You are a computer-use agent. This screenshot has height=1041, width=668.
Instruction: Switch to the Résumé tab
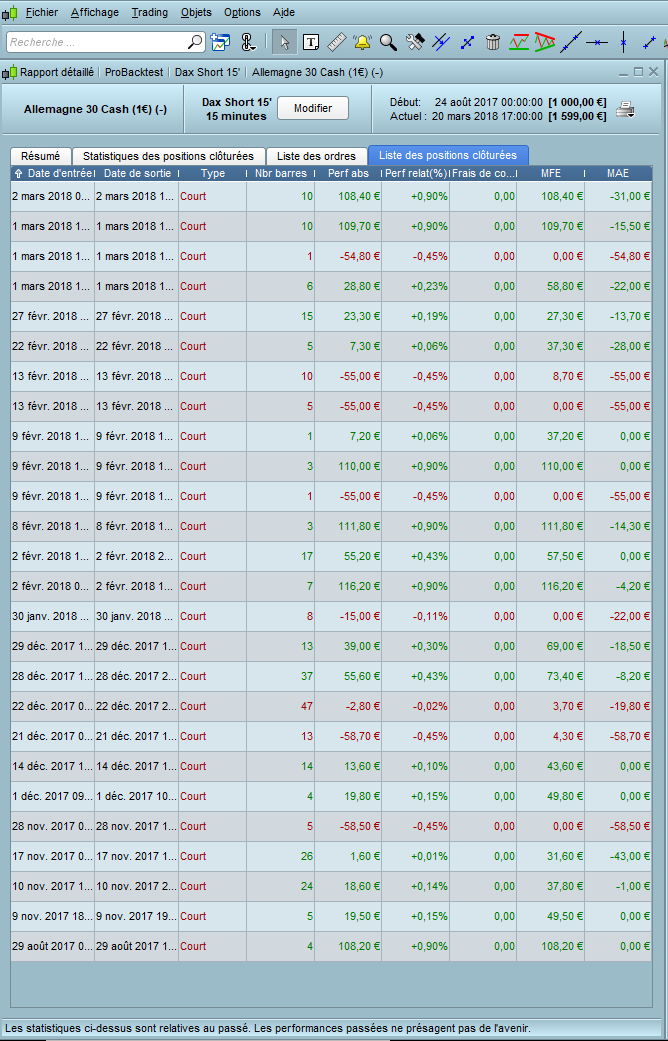coord(40,156)
